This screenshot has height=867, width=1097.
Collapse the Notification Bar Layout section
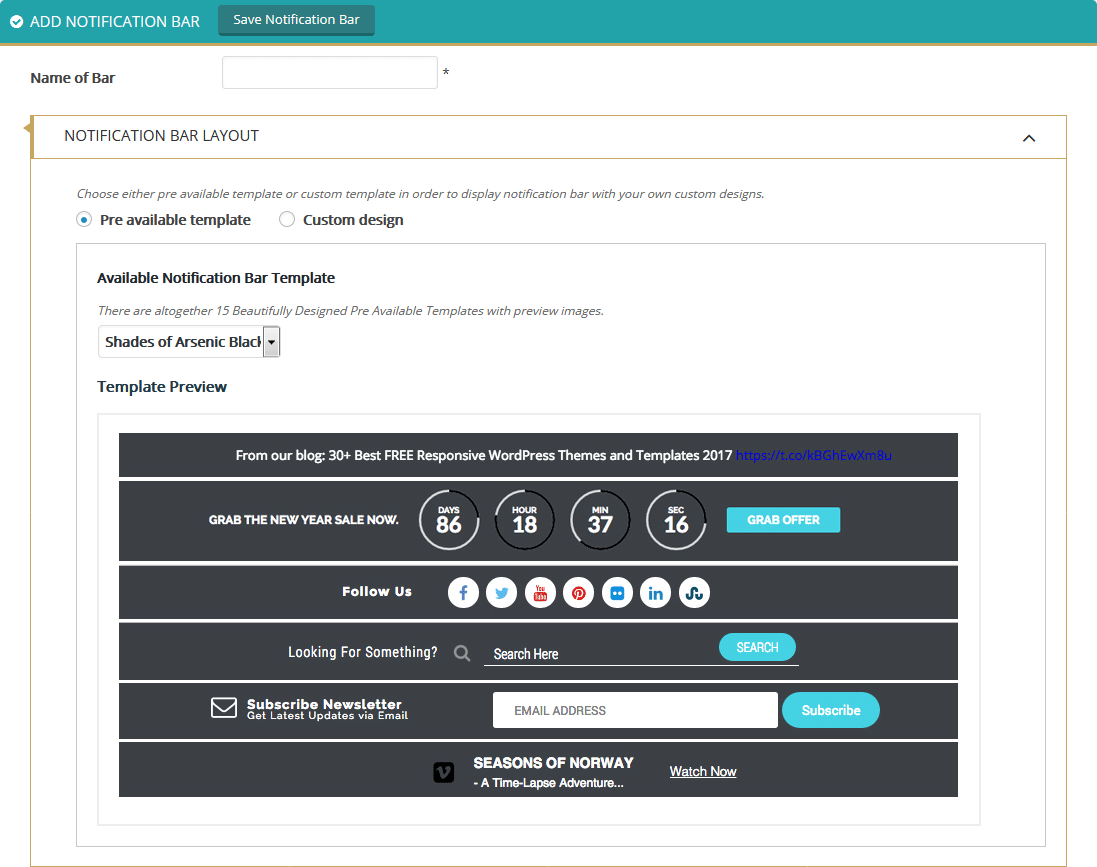coord(1028,138)
